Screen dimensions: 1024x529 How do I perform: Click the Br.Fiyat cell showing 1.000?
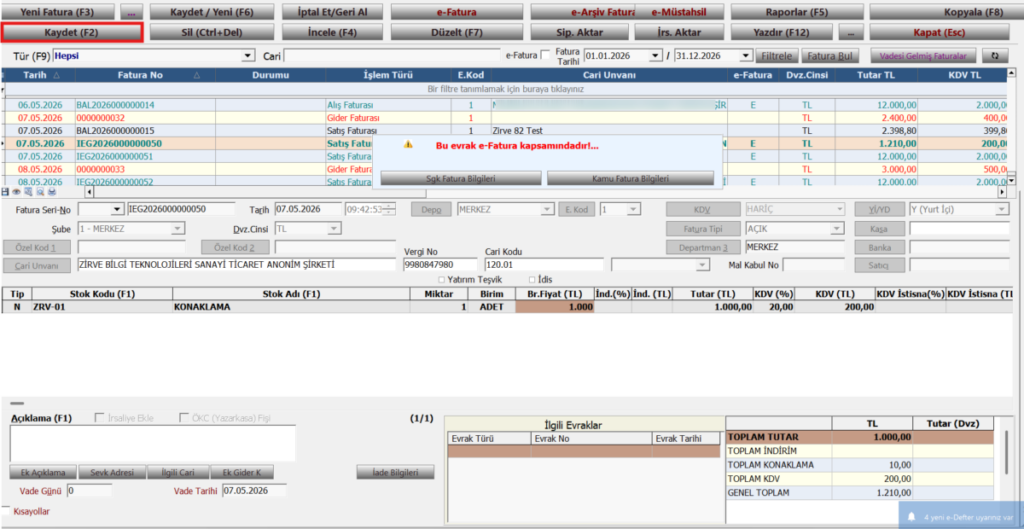pos(554,307)
